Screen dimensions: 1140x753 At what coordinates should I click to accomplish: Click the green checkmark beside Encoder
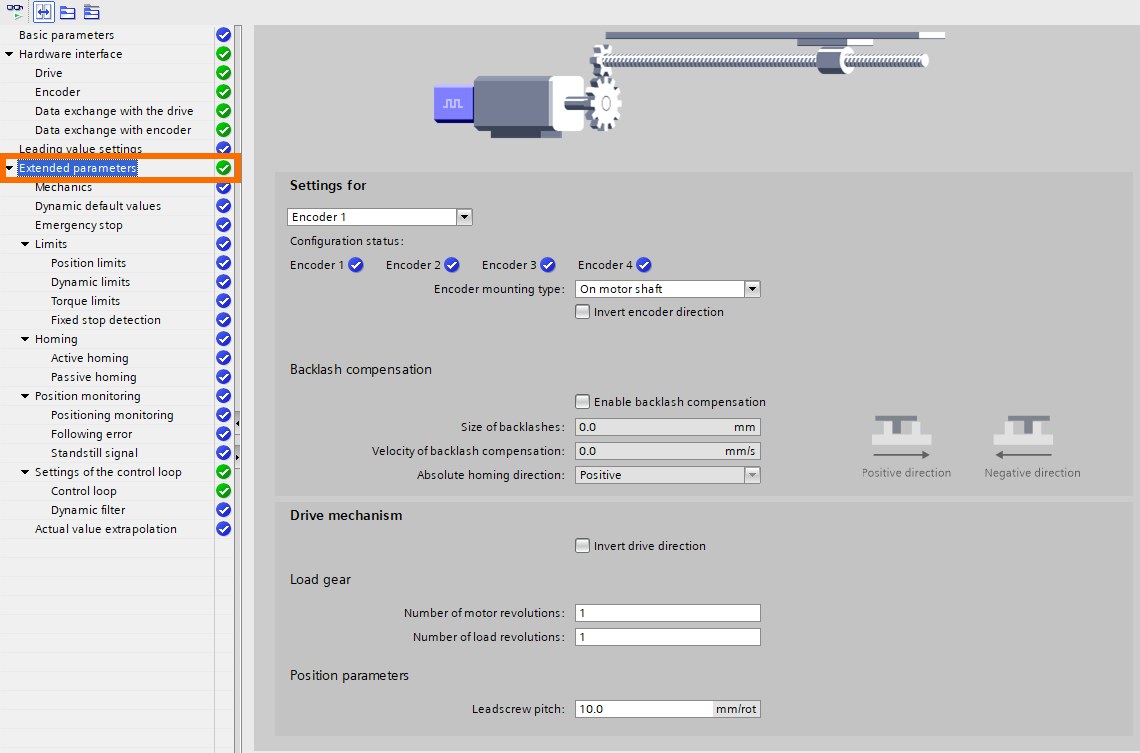pos(223,91)
